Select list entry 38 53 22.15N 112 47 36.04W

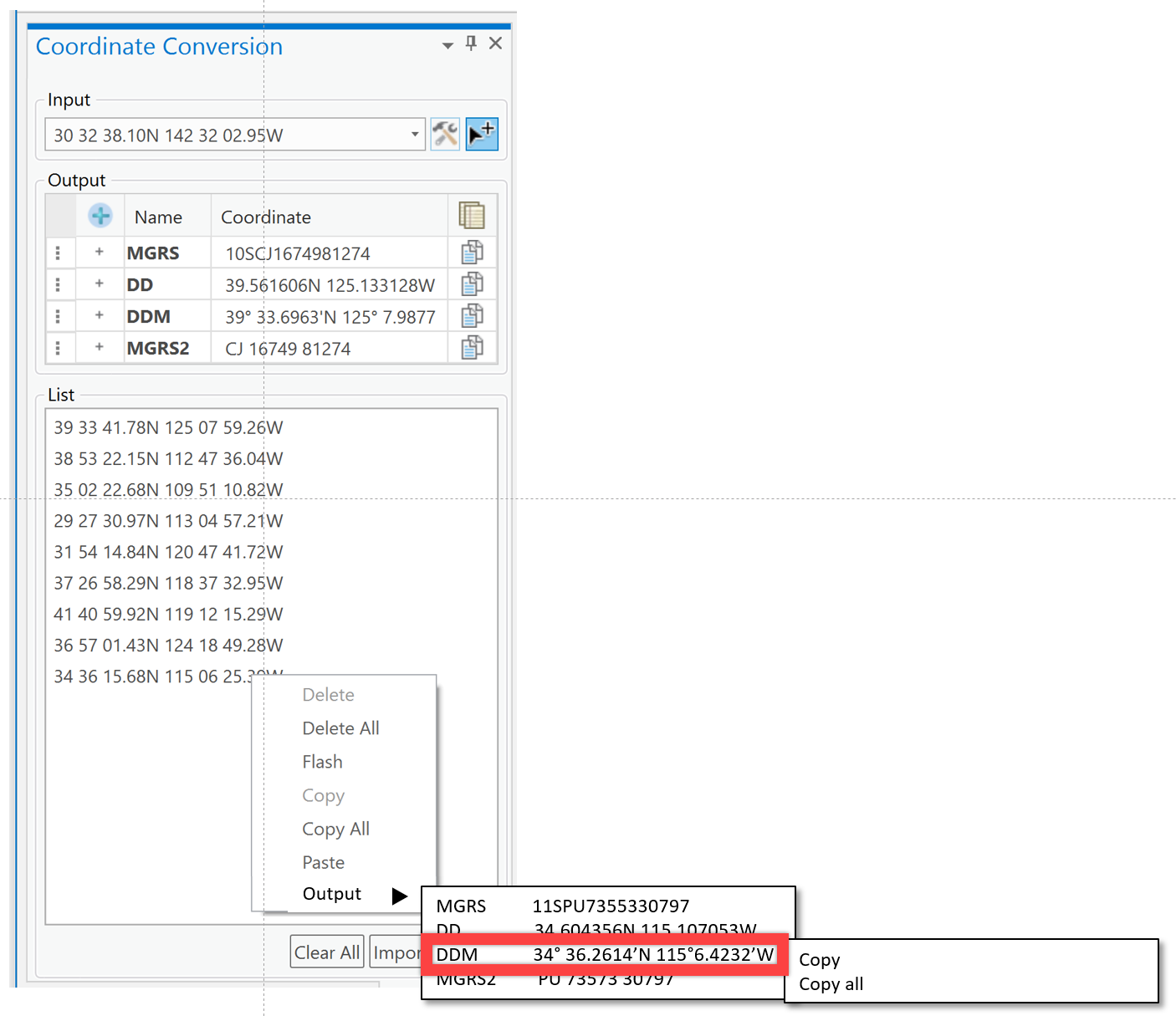pyautogui.click(x=168, y=458)
